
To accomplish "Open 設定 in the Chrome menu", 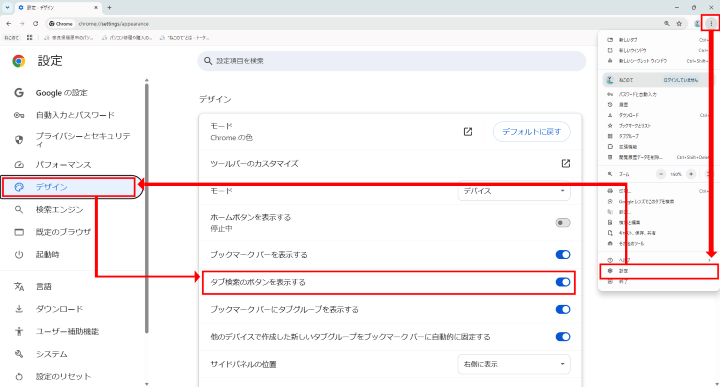I will [x=658, y=271].
